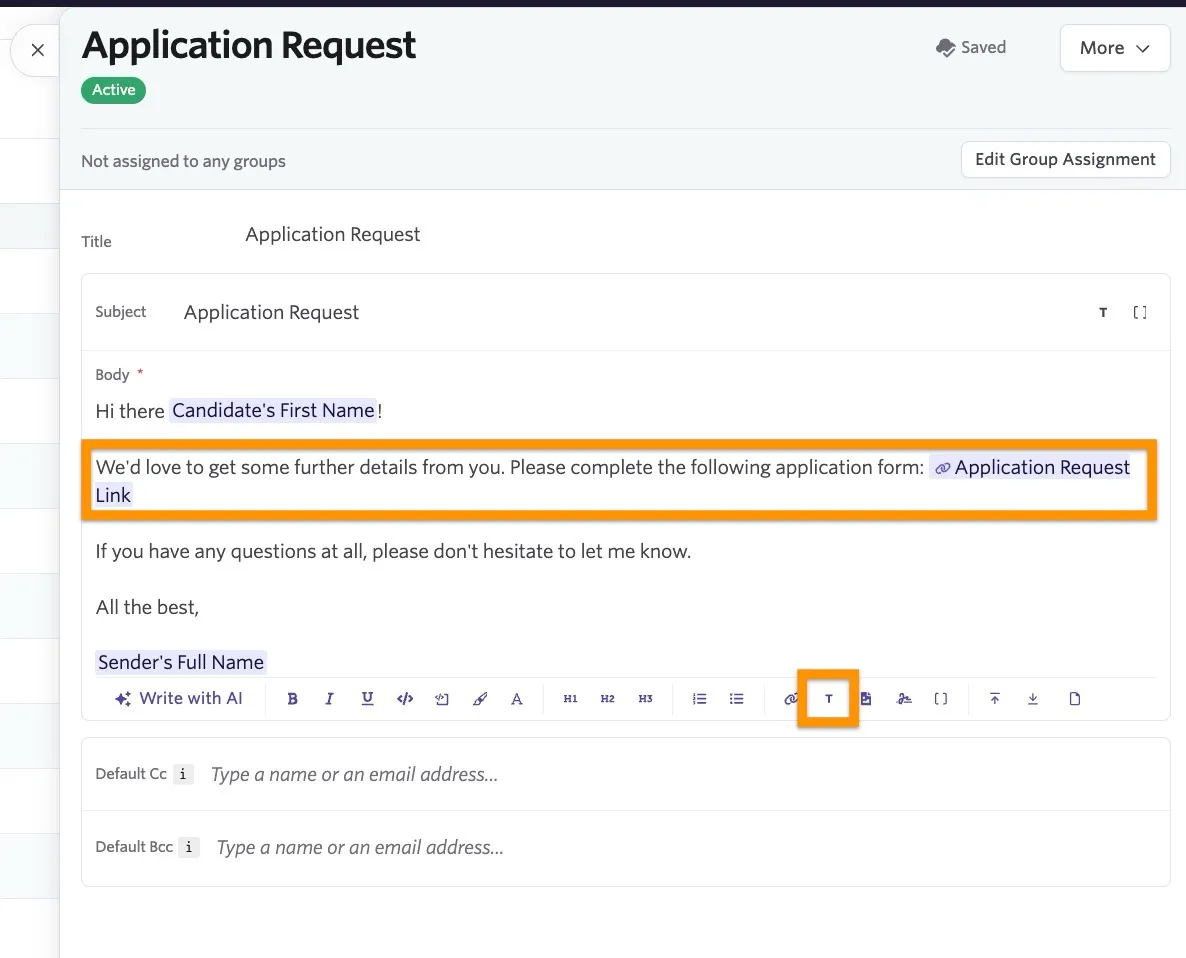Apply Heading 1 style
The width and height of the screenshot is (1186, 958).
570,699
